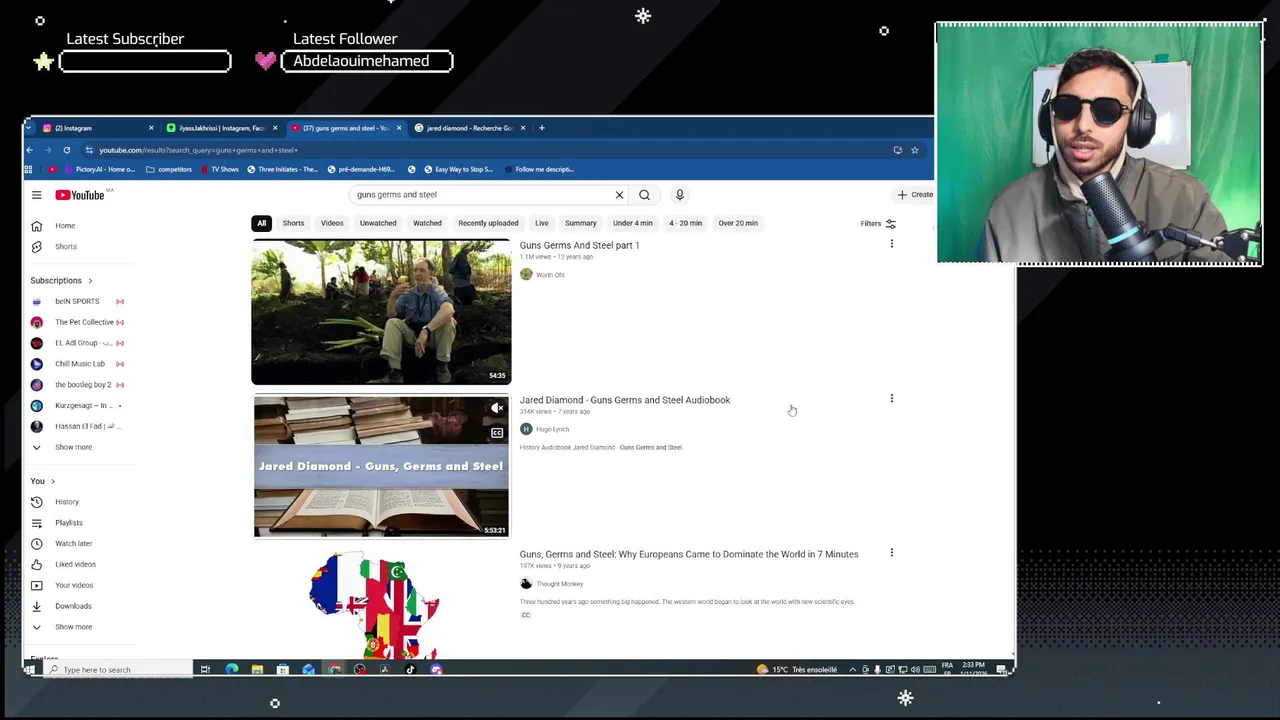Select the Summary filter chip
Screen dimensions: 1280x720
click(580, 224)
